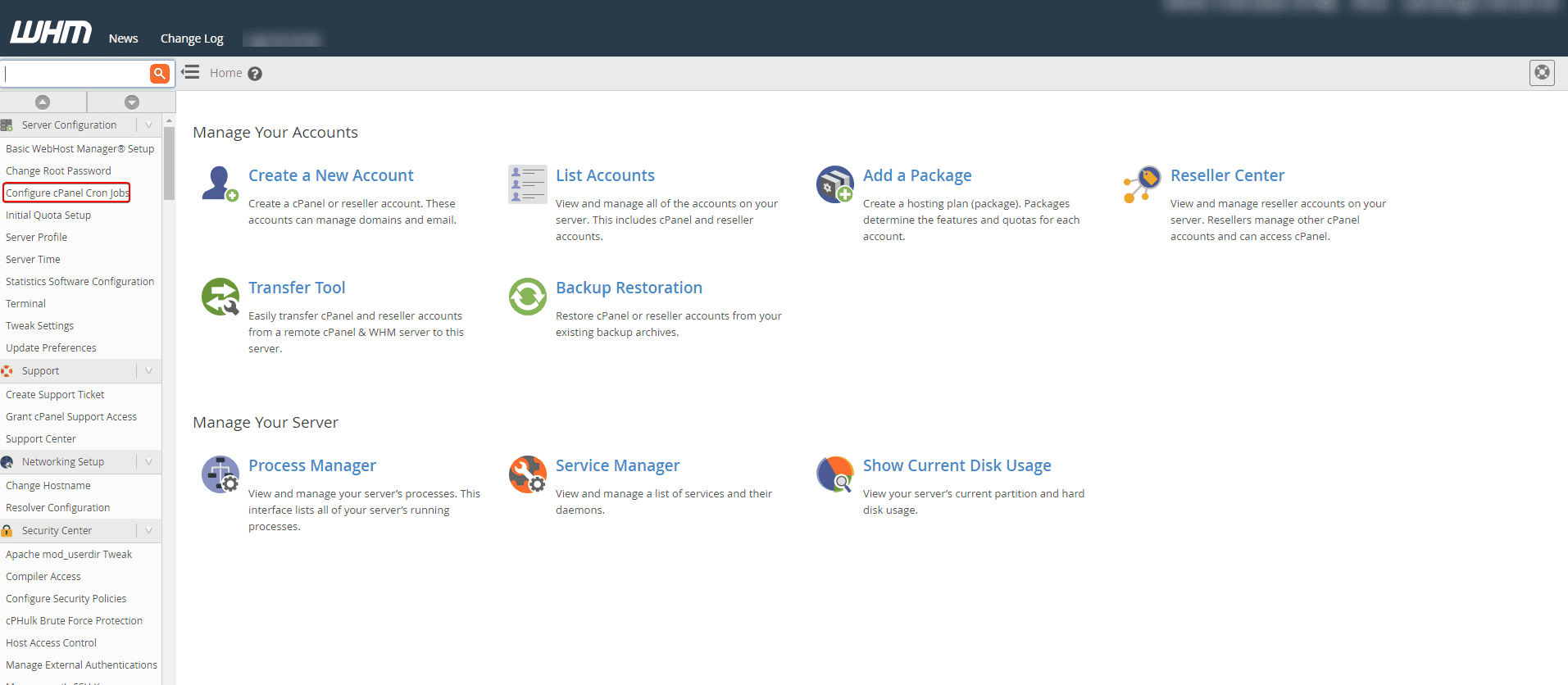Open Change Log in top bar
This screenshot has width=1568, height=685.
click(192, 39)
